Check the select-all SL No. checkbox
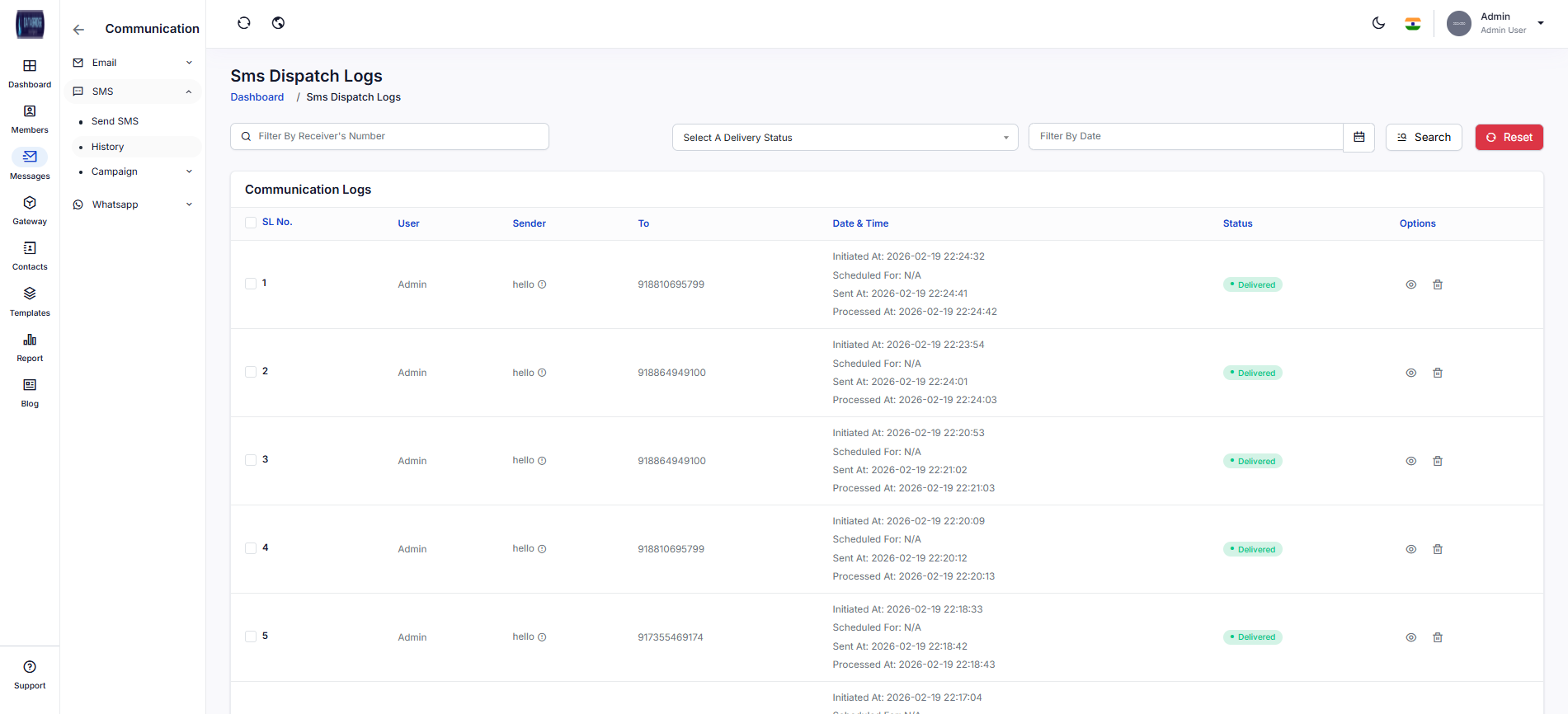 pyautogui.click(x=251, y=223)
